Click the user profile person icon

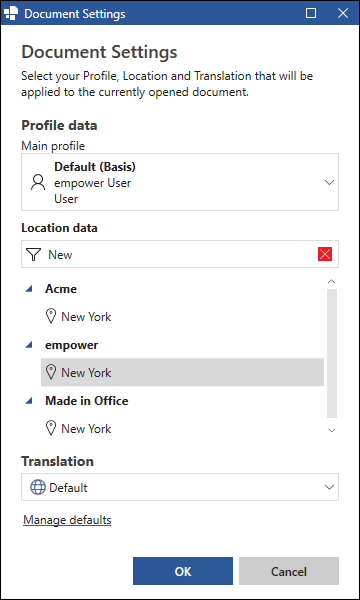(38, 183)
